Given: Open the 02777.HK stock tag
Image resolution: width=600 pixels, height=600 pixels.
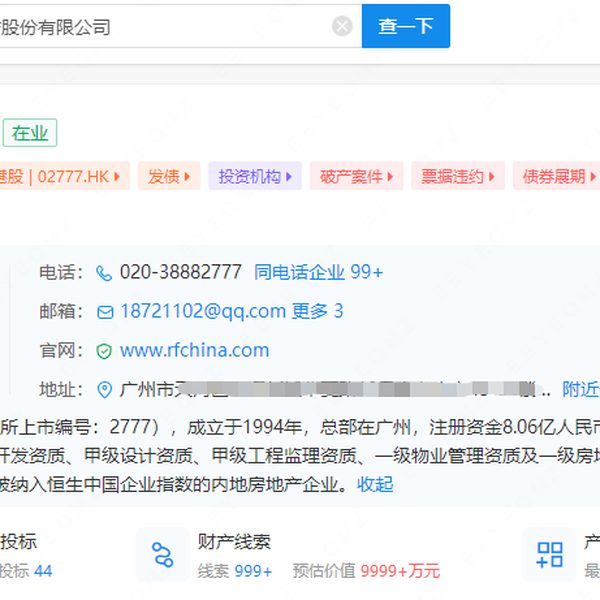Looking at the screenshot, I should pyautogui.click(x=63, y=176).
